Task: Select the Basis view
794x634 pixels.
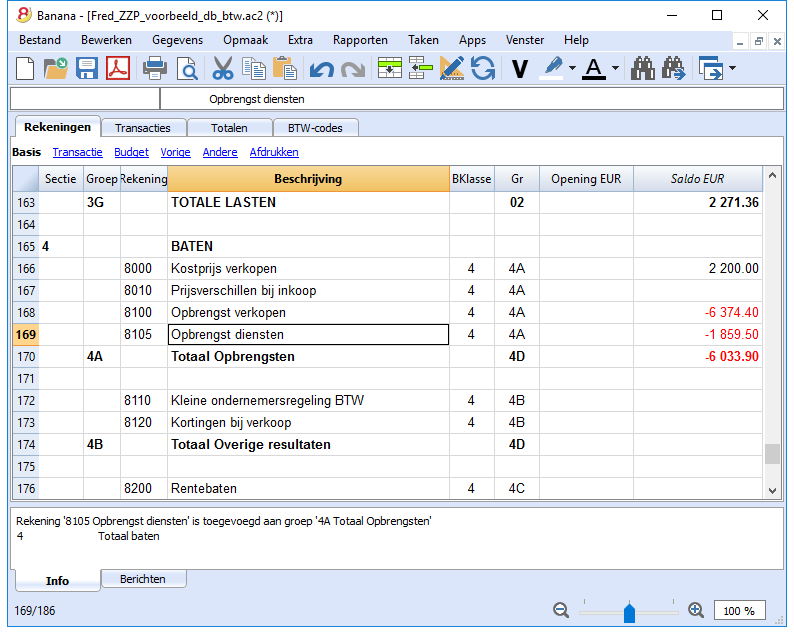Action: [26, 152]
